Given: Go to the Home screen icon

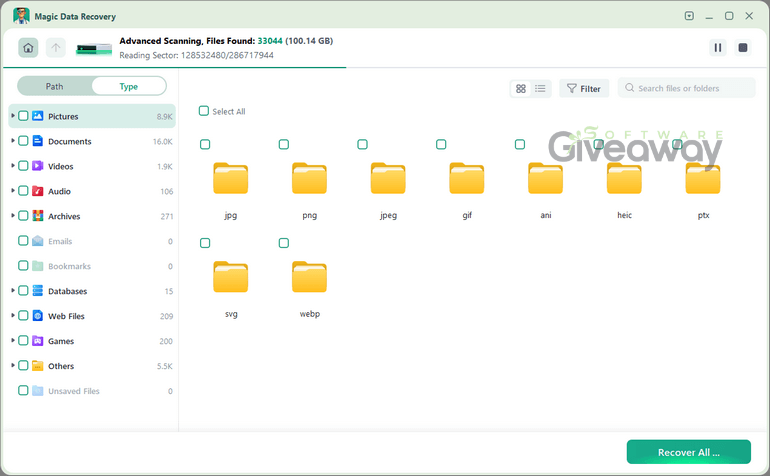Looking at the screenshot, I should tap(28, 48).
